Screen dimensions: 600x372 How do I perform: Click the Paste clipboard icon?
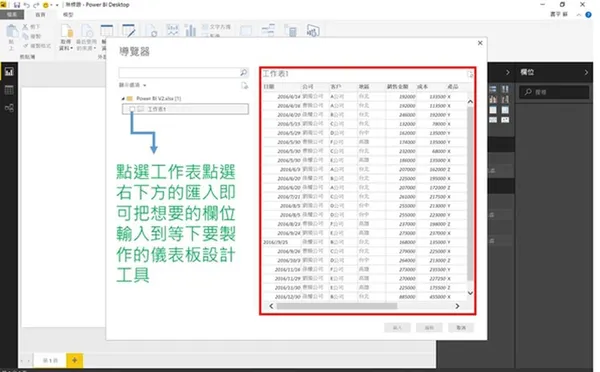(12, 31)
